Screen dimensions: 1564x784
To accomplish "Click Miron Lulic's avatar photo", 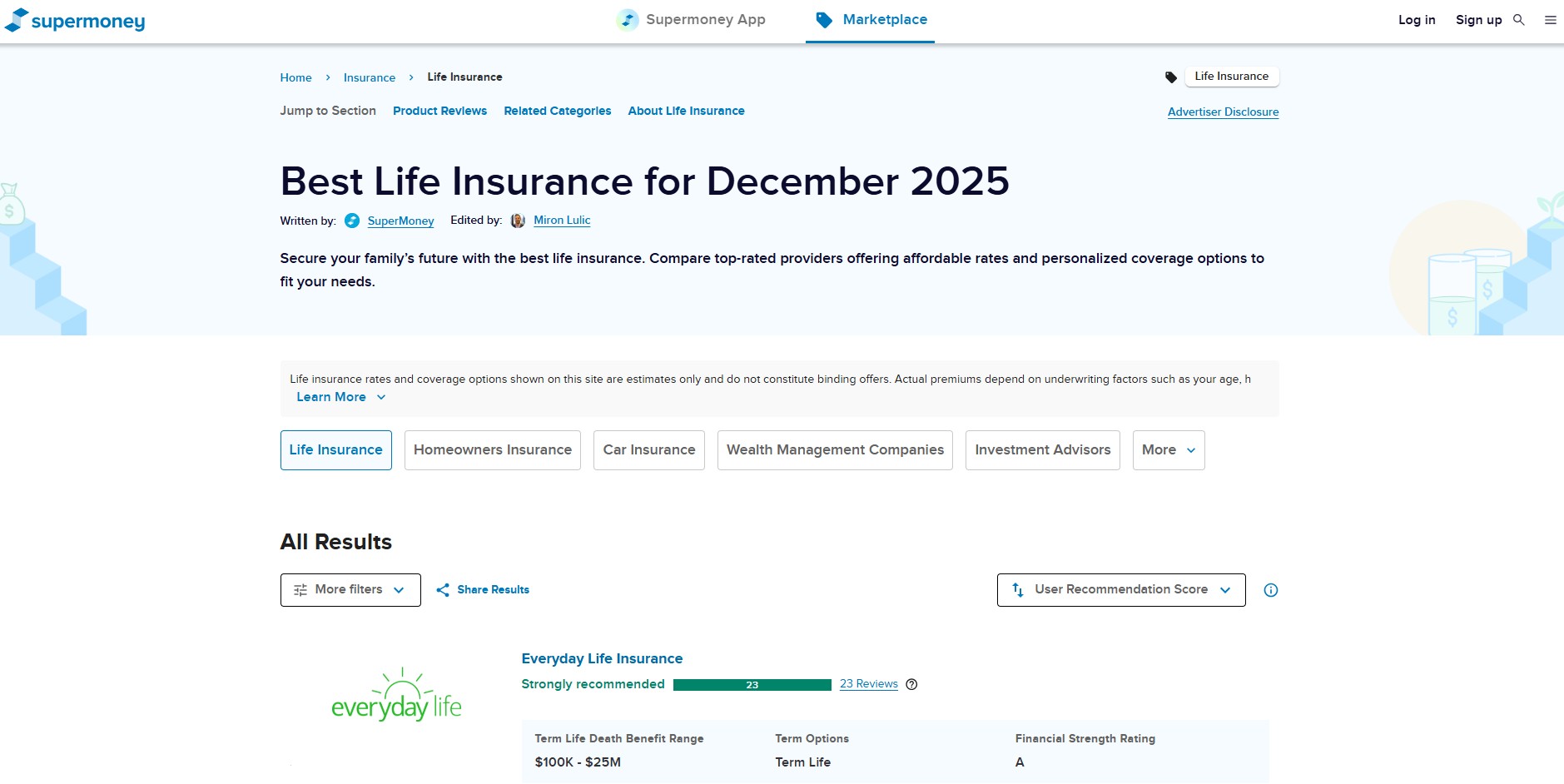I will click(518, 221).
